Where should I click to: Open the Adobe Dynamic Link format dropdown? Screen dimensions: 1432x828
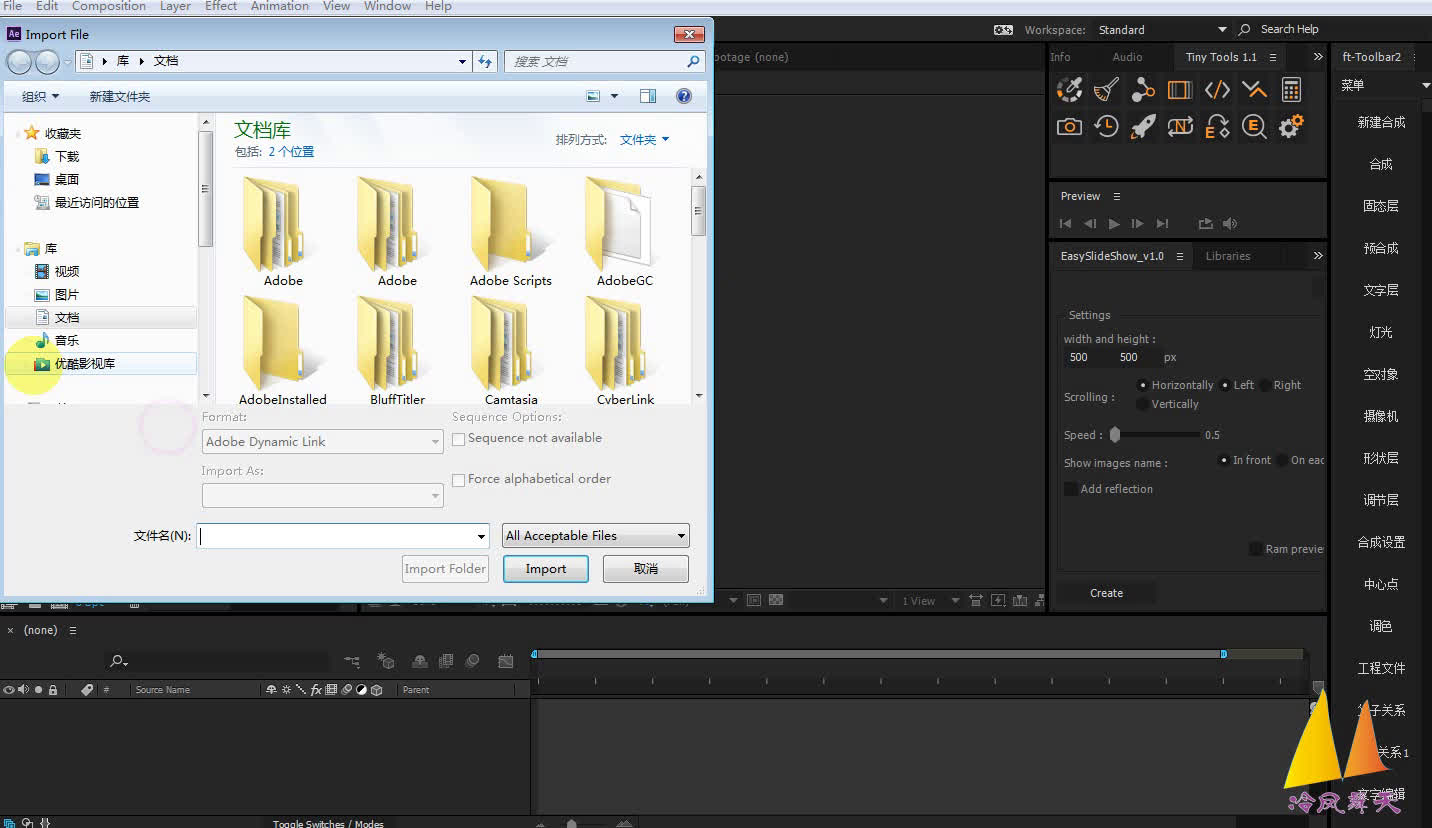point(323,441)
